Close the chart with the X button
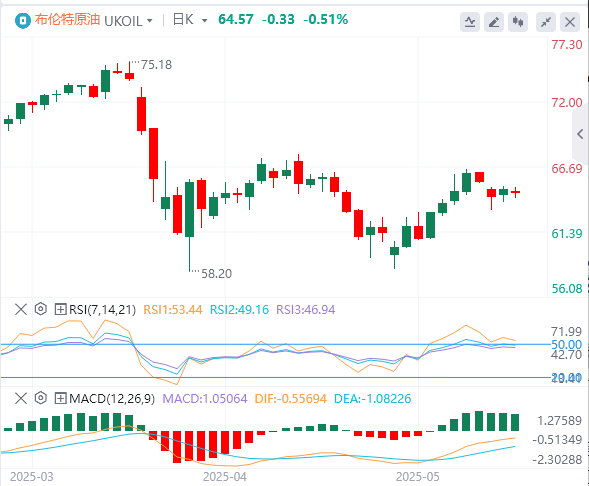The image size is (589, 486). (570, 22)
